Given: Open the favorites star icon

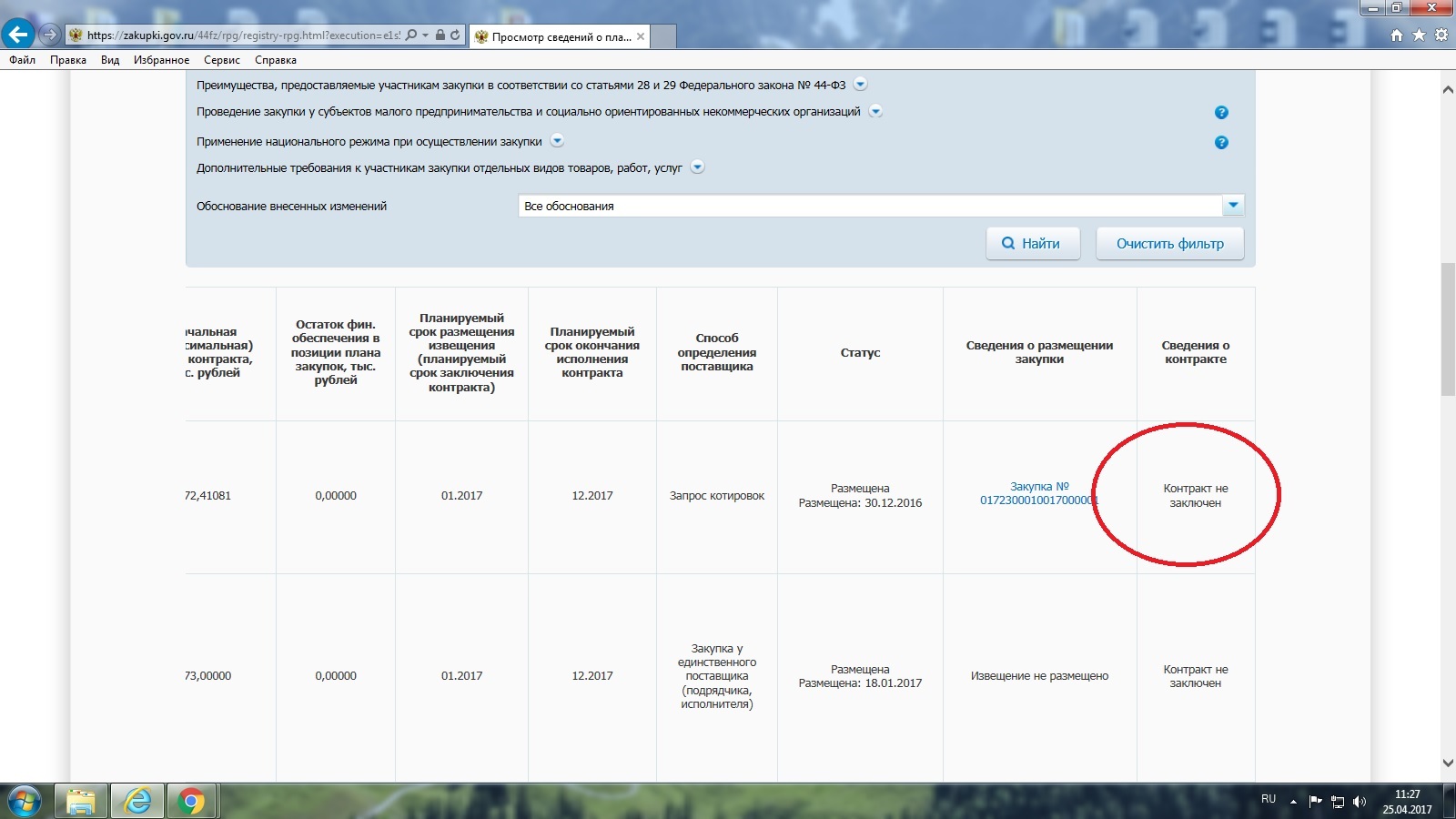Looking at the screenshot, I should [x=1419, y=35].
